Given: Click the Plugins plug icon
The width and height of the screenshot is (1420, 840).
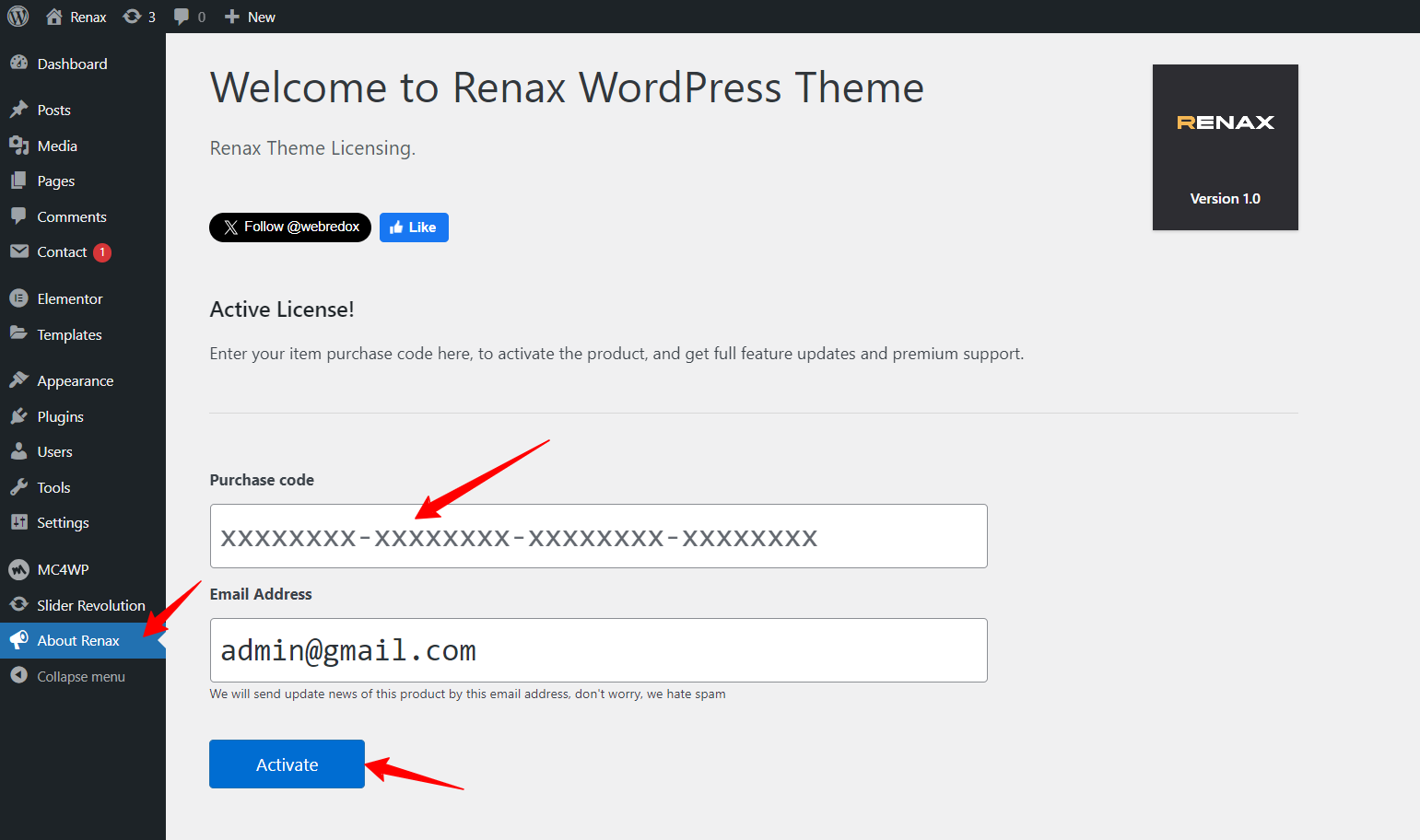Looking at the screenshot, I should coord(18,416).
